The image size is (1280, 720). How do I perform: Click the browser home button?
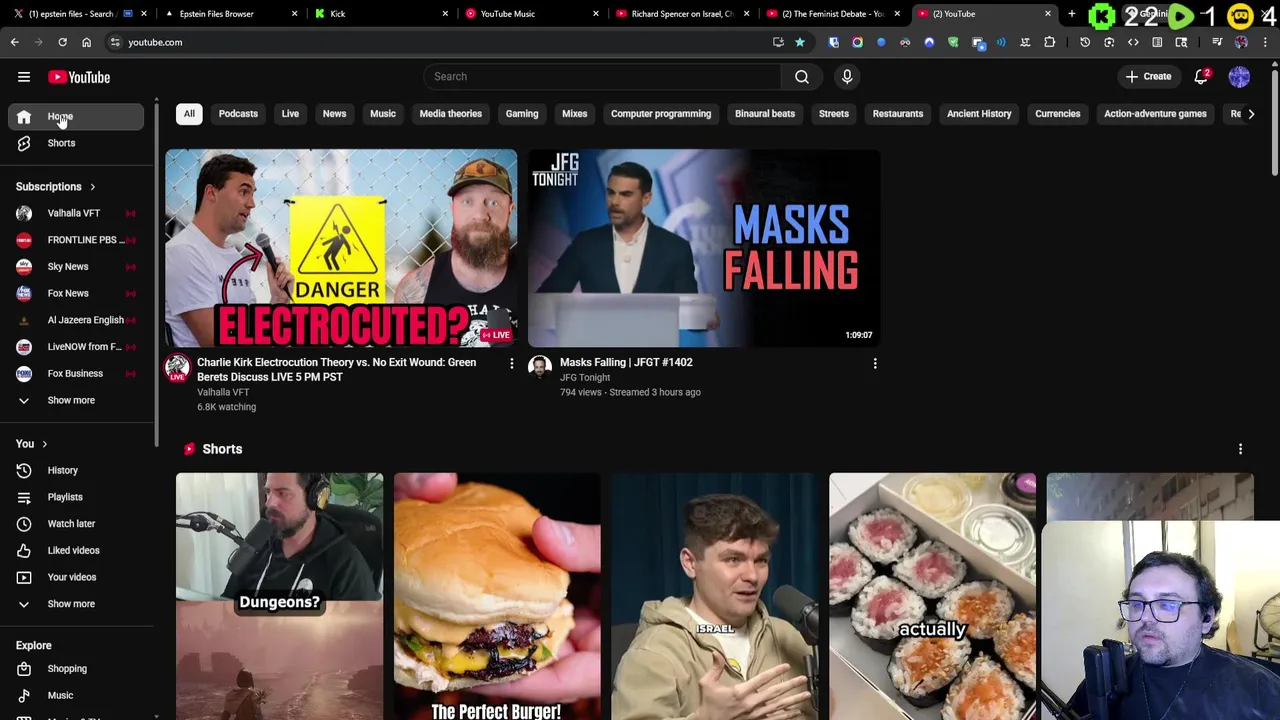point(86,42)
